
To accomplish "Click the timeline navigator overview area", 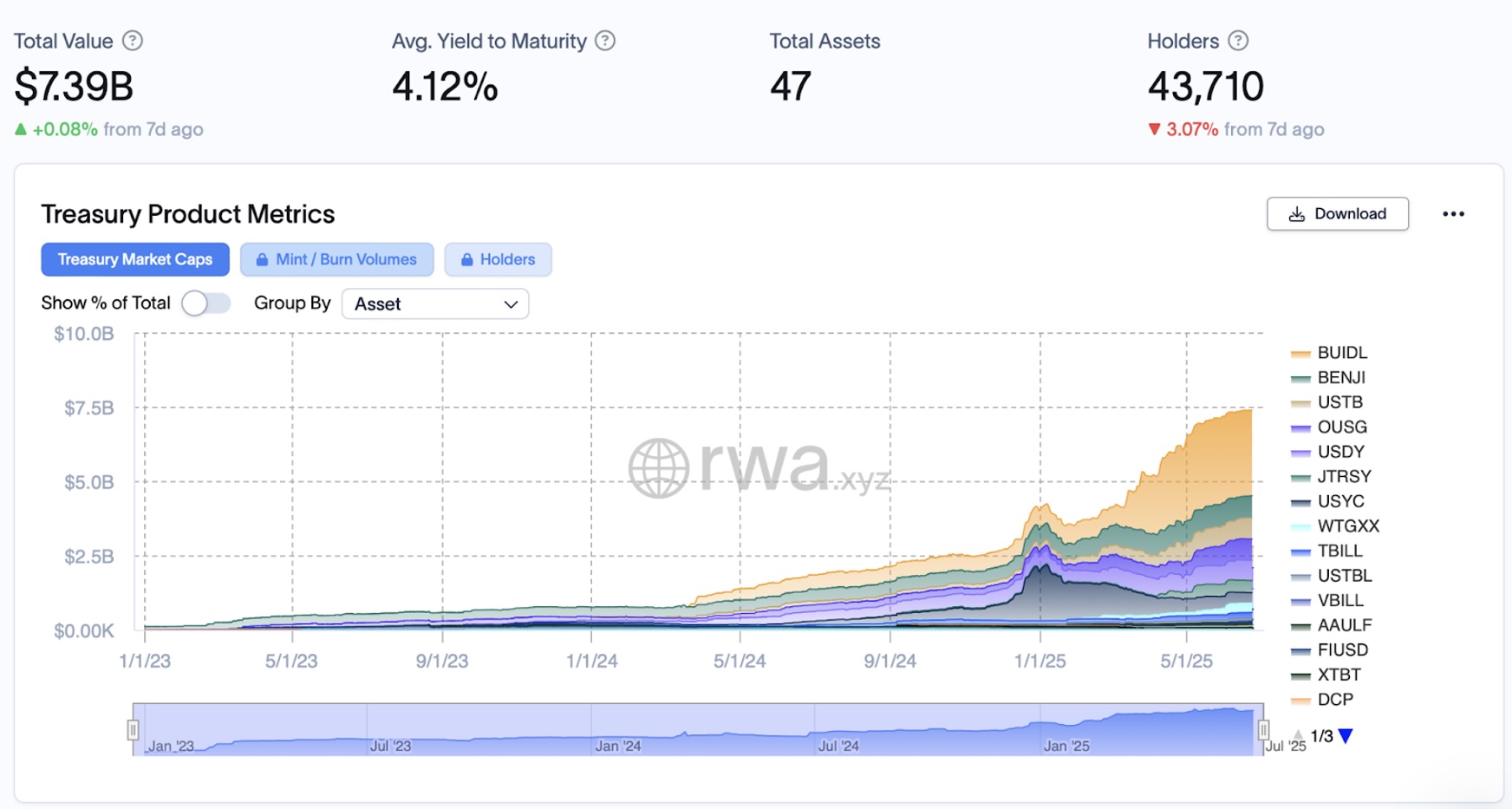I will coord(698,729).
